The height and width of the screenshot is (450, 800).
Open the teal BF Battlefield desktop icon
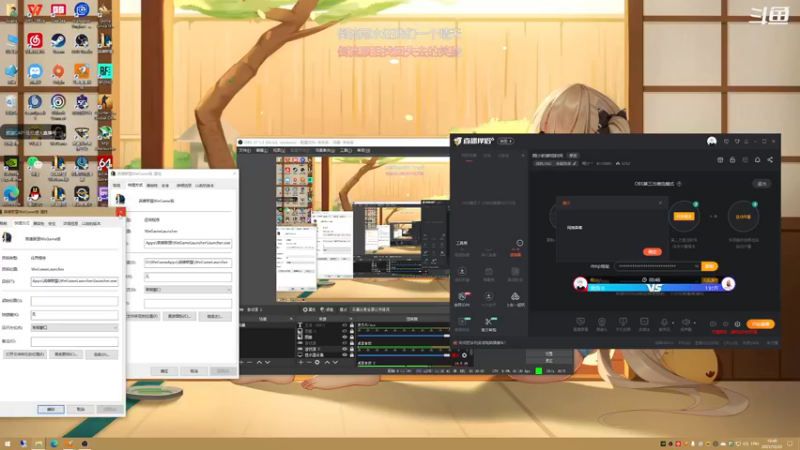[x=105, y=71]
